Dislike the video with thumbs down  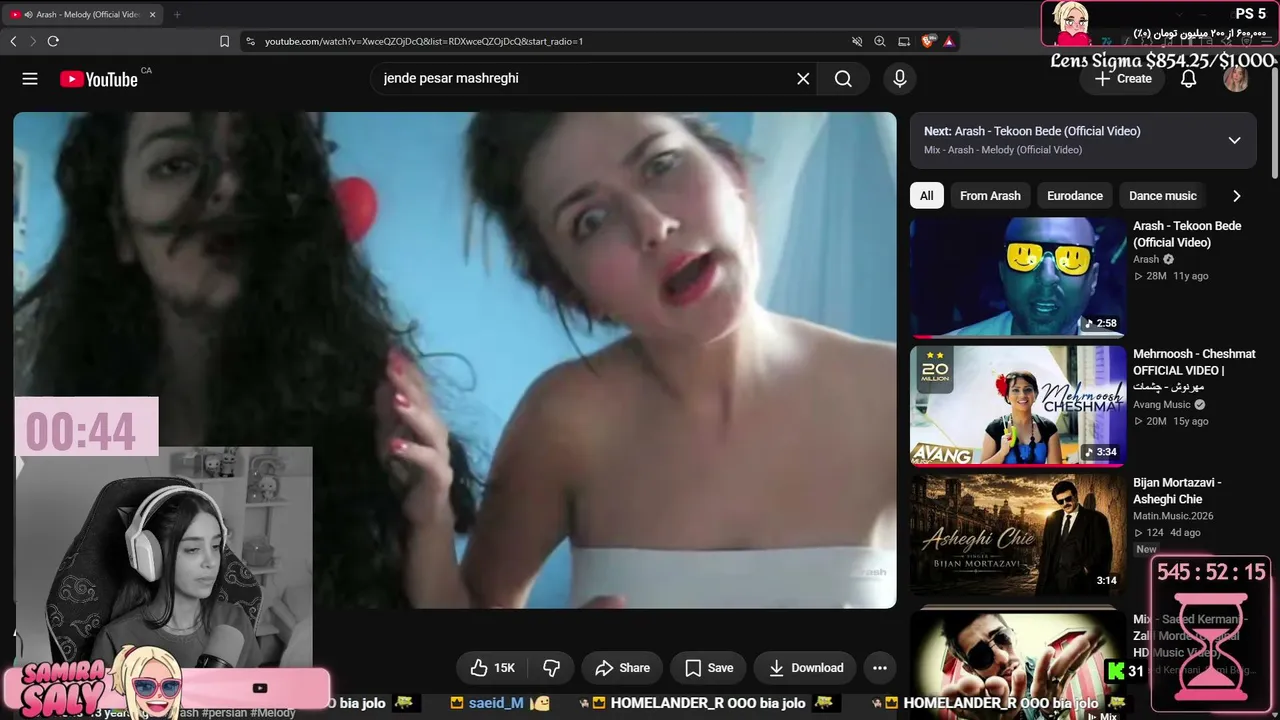[x=551, y=668]
